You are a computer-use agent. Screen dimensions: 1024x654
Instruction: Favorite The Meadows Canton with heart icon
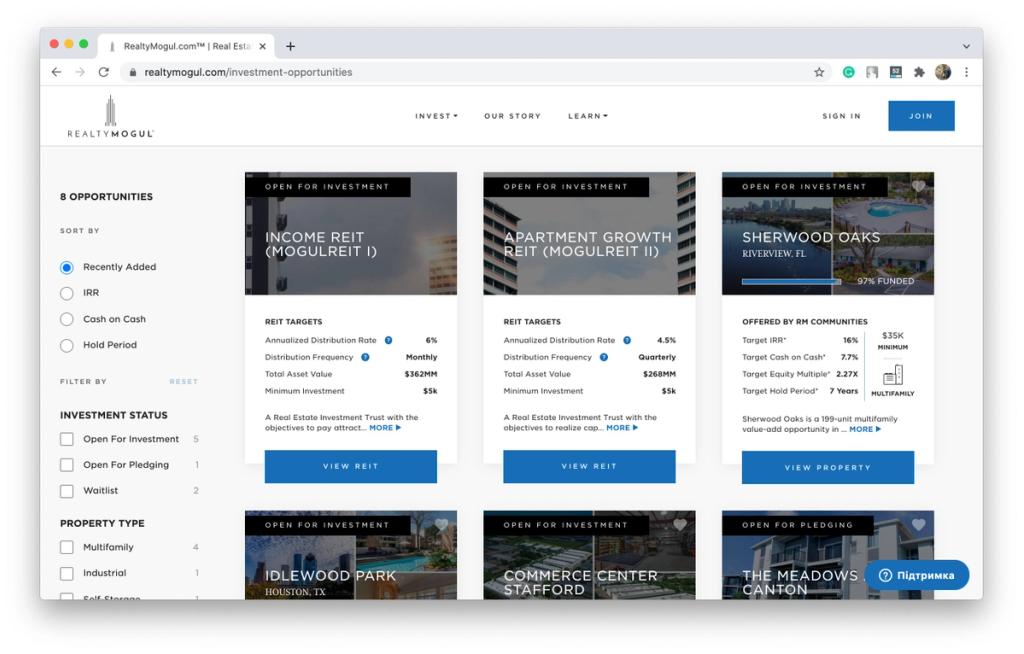point(918,525)
